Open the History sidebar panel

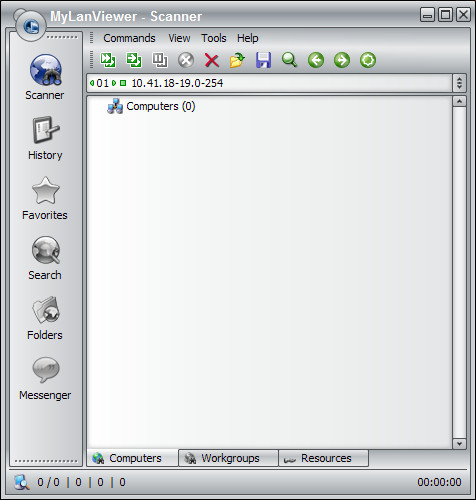click(45, 138)
